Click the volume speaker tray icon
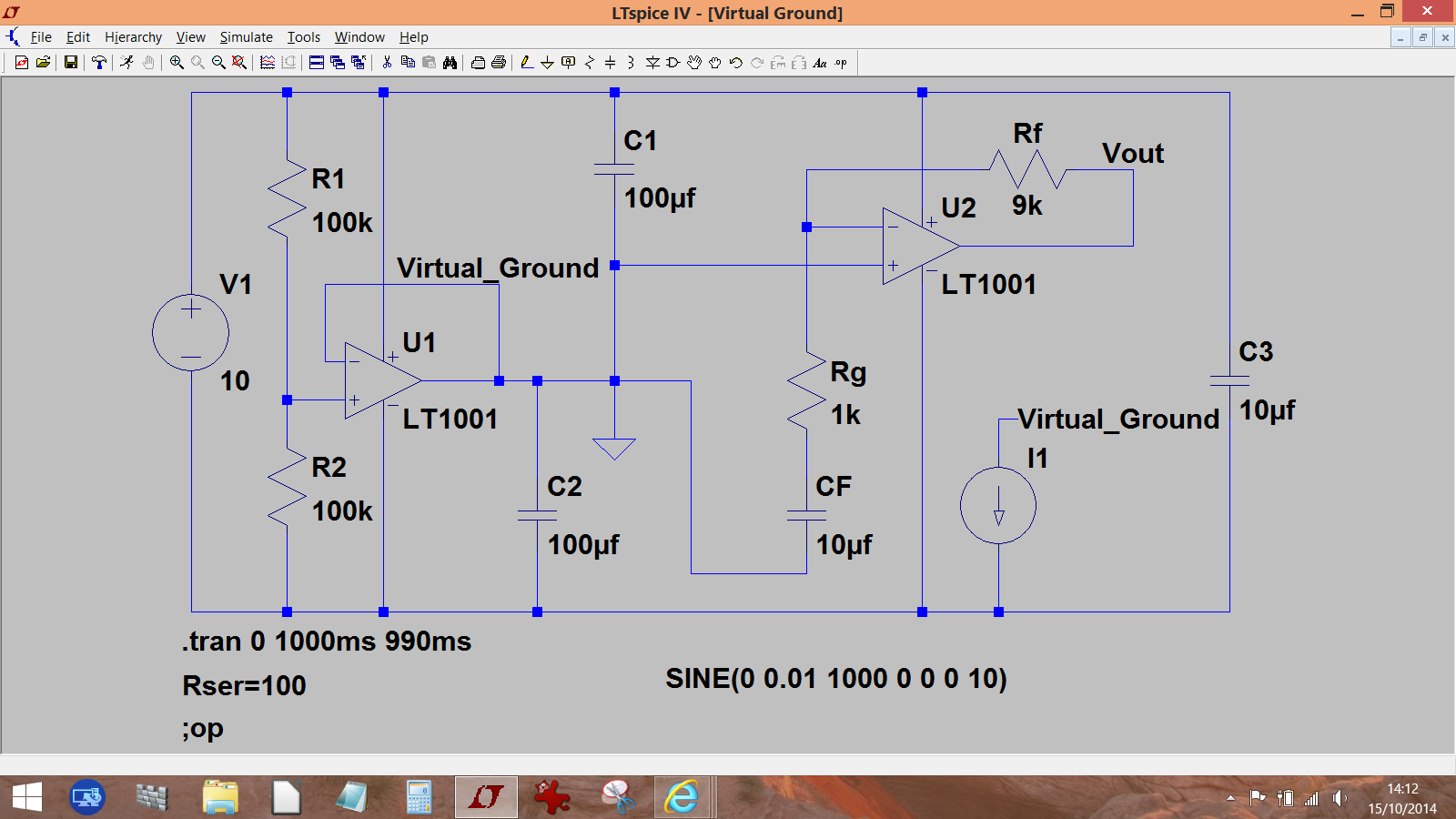 point(1339,798)
